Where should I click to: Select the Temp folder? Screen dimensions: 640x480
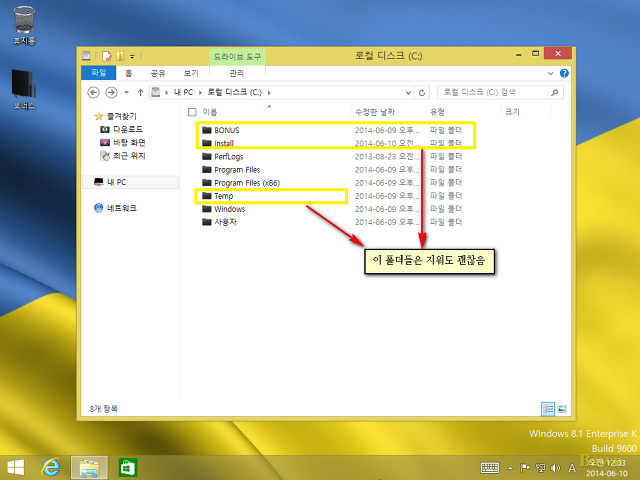(x=223, y=196)
